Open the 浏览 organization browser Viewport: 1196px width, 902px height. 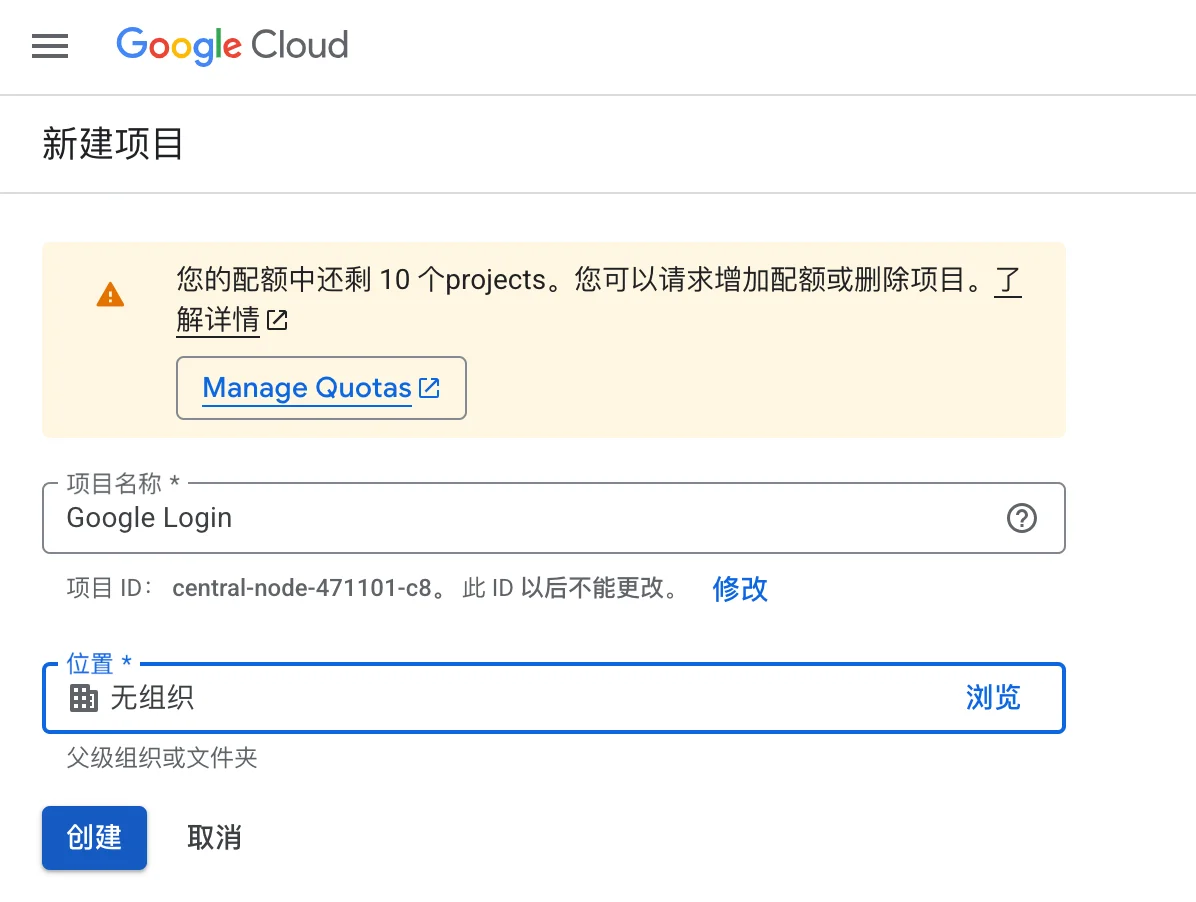[x=992, y=698]
